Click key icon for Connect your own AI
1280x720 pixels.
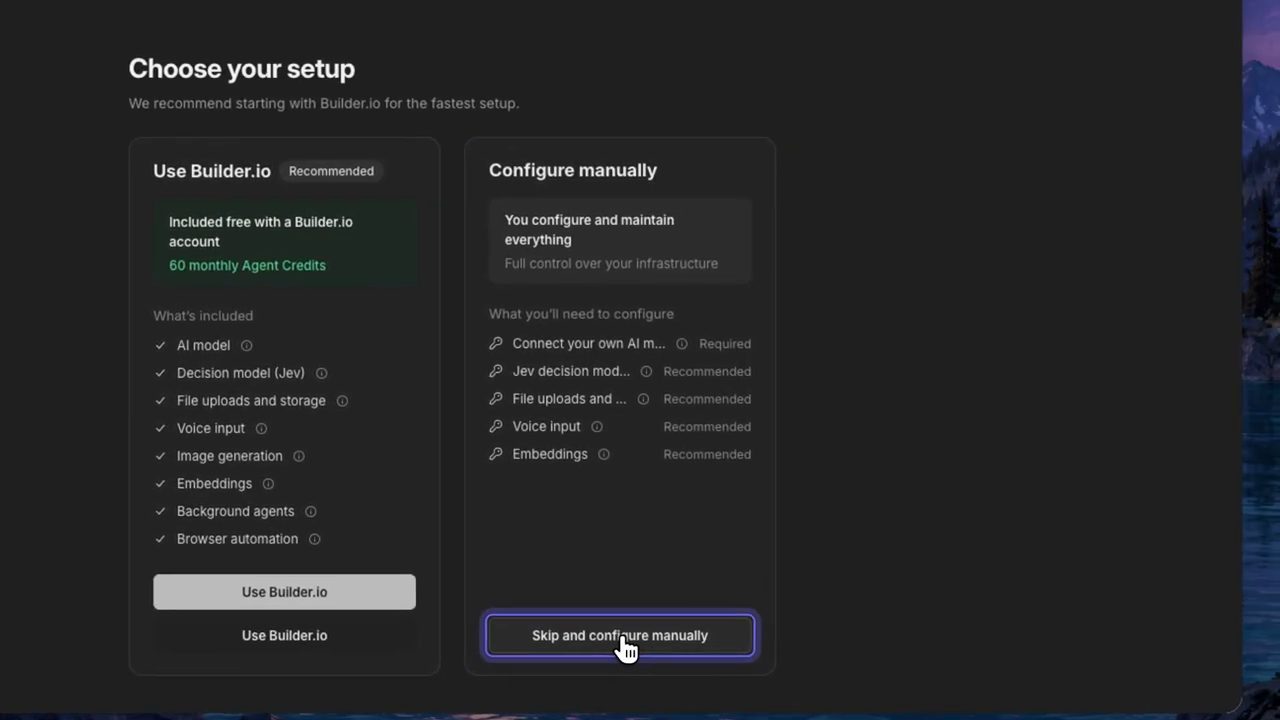(x=496, y=343)
